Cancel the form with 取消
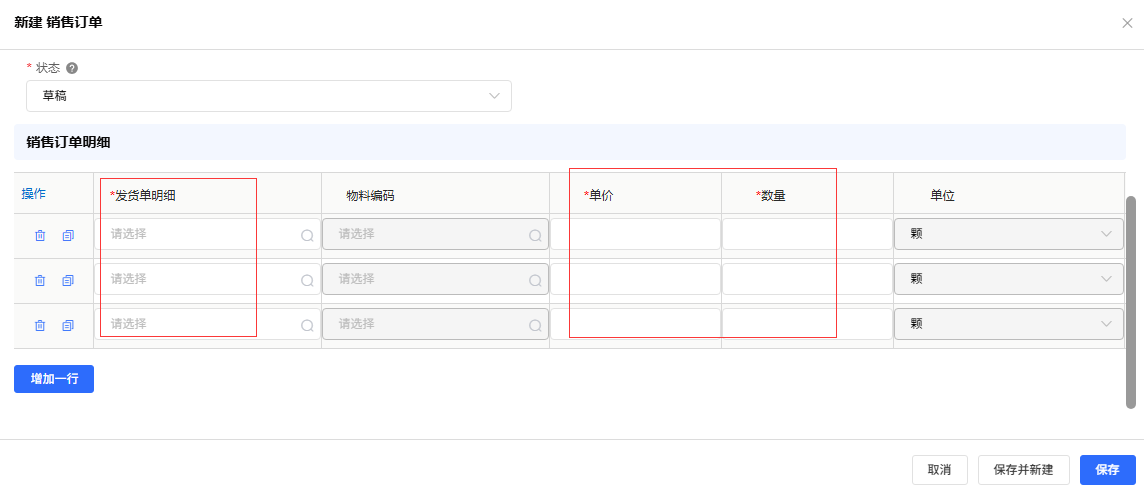Image resolution: width=1144 pixels, height=497 pixels. coord(939,470)
